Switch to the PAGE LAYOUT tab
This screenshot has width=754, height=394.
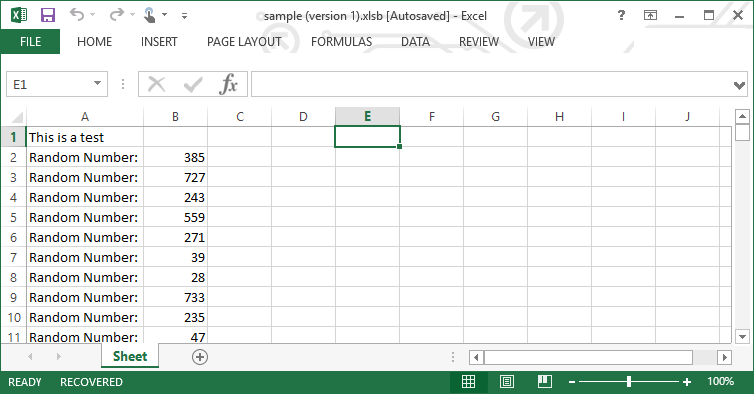coord(244,42)
